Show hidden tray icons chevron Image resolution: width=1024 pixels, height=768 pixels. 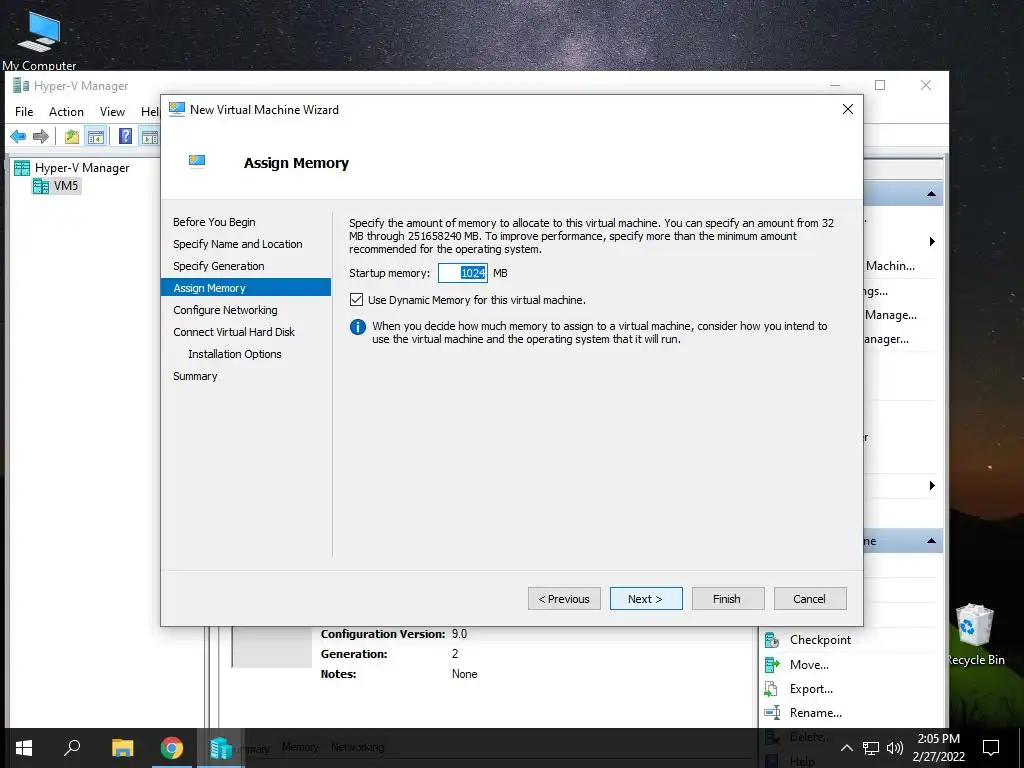coord(846,748)
